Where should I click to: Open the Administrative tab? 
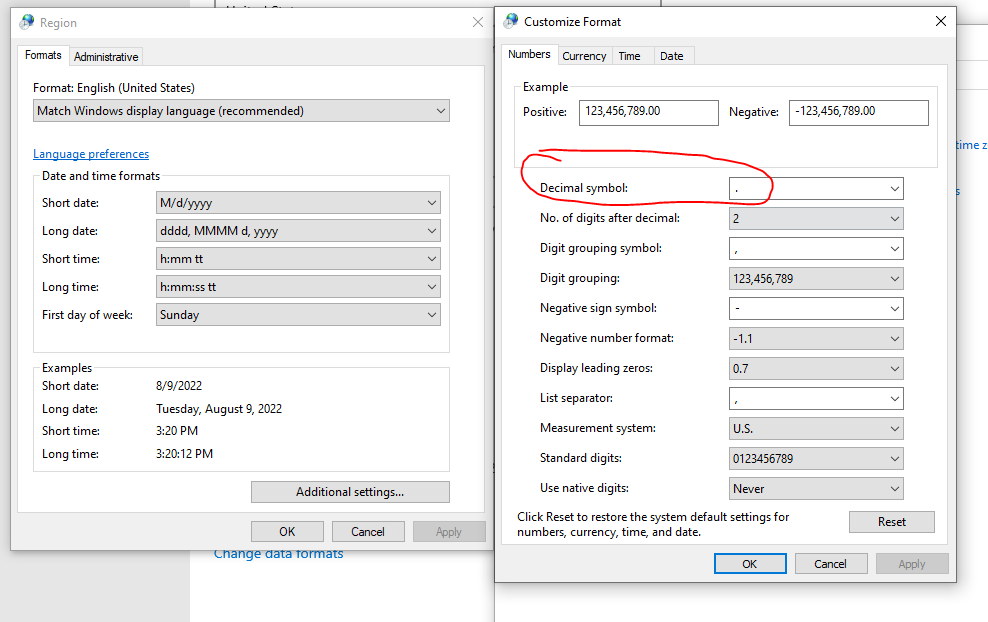[x=106, y=57]
